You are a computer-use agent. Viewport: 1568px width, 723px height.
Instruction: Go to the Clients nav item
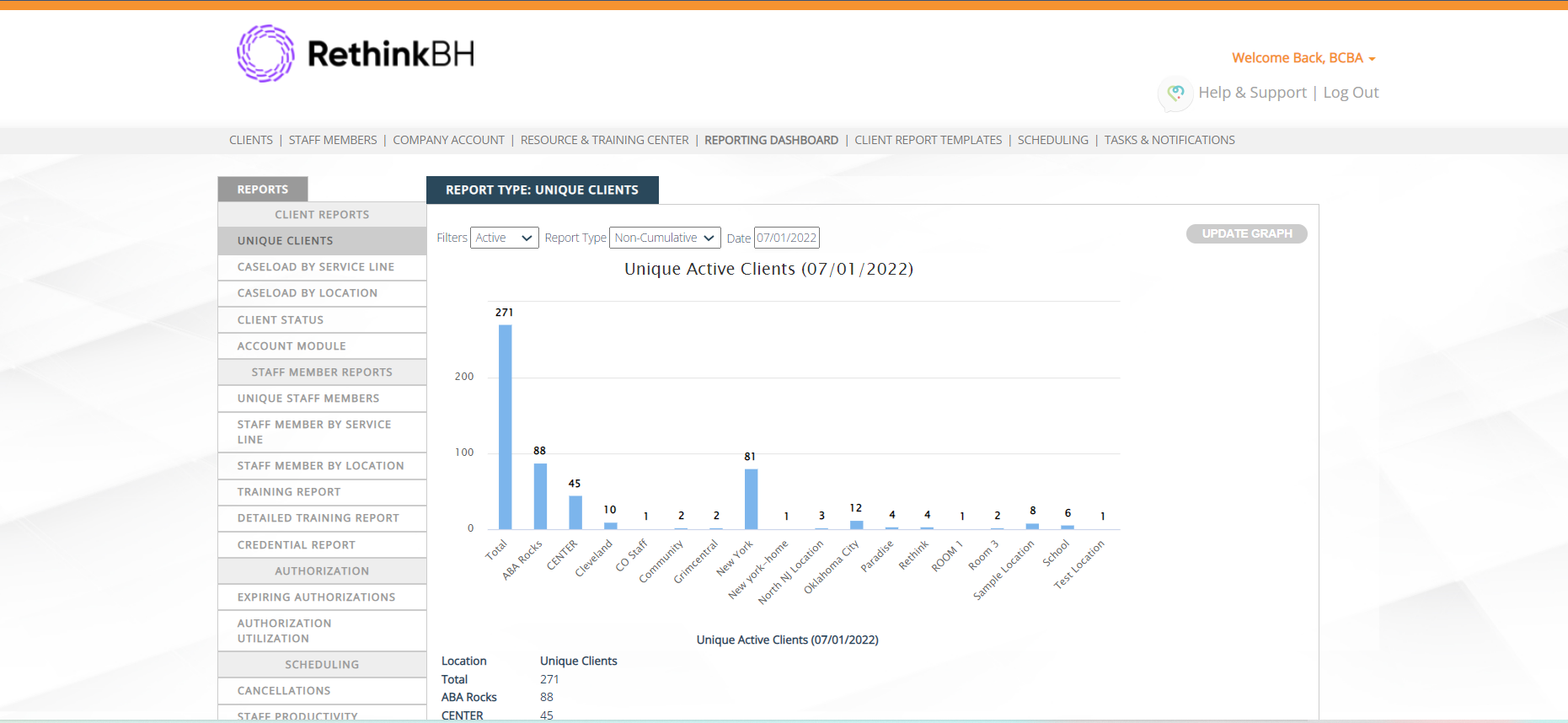(x=251, y=140)
